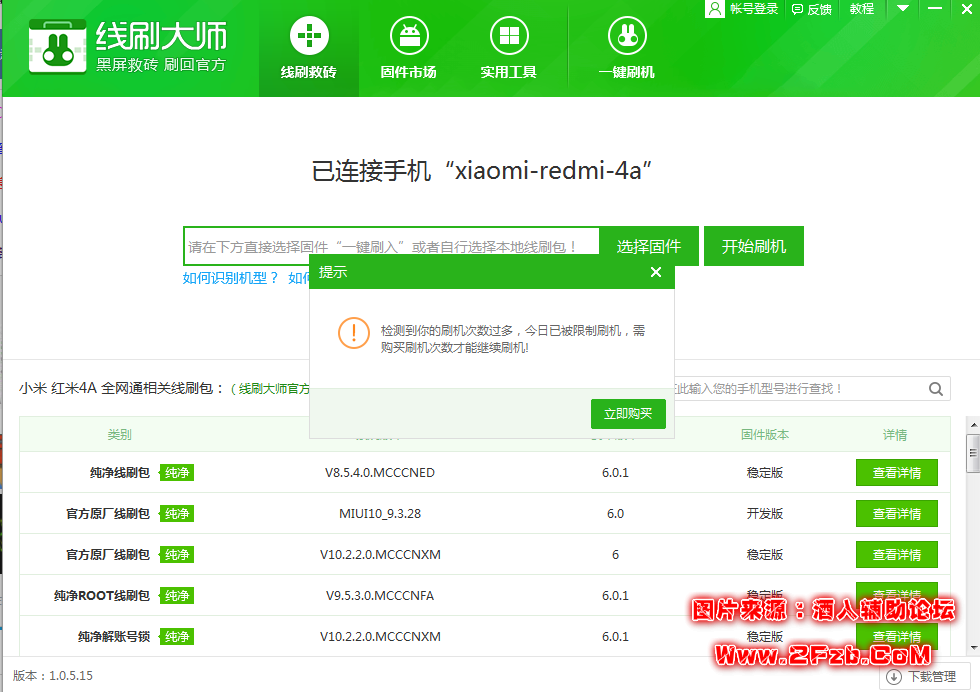Viewport: 980px width, 692px height.
Task: Open the 教程 tutorial menu item
Action: pyautogui.click(x=862, y=9)
